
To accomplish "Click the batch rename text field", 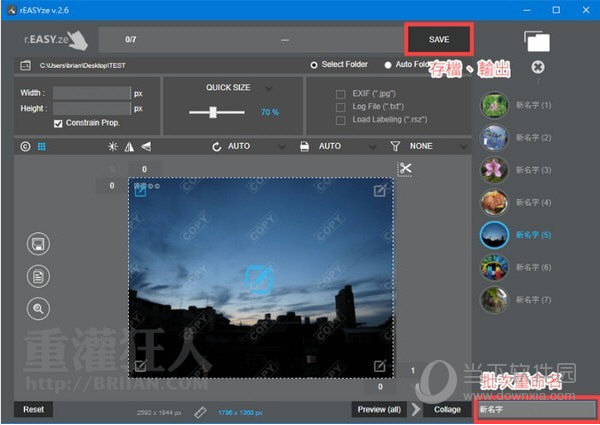I will [x=537, y=410].
